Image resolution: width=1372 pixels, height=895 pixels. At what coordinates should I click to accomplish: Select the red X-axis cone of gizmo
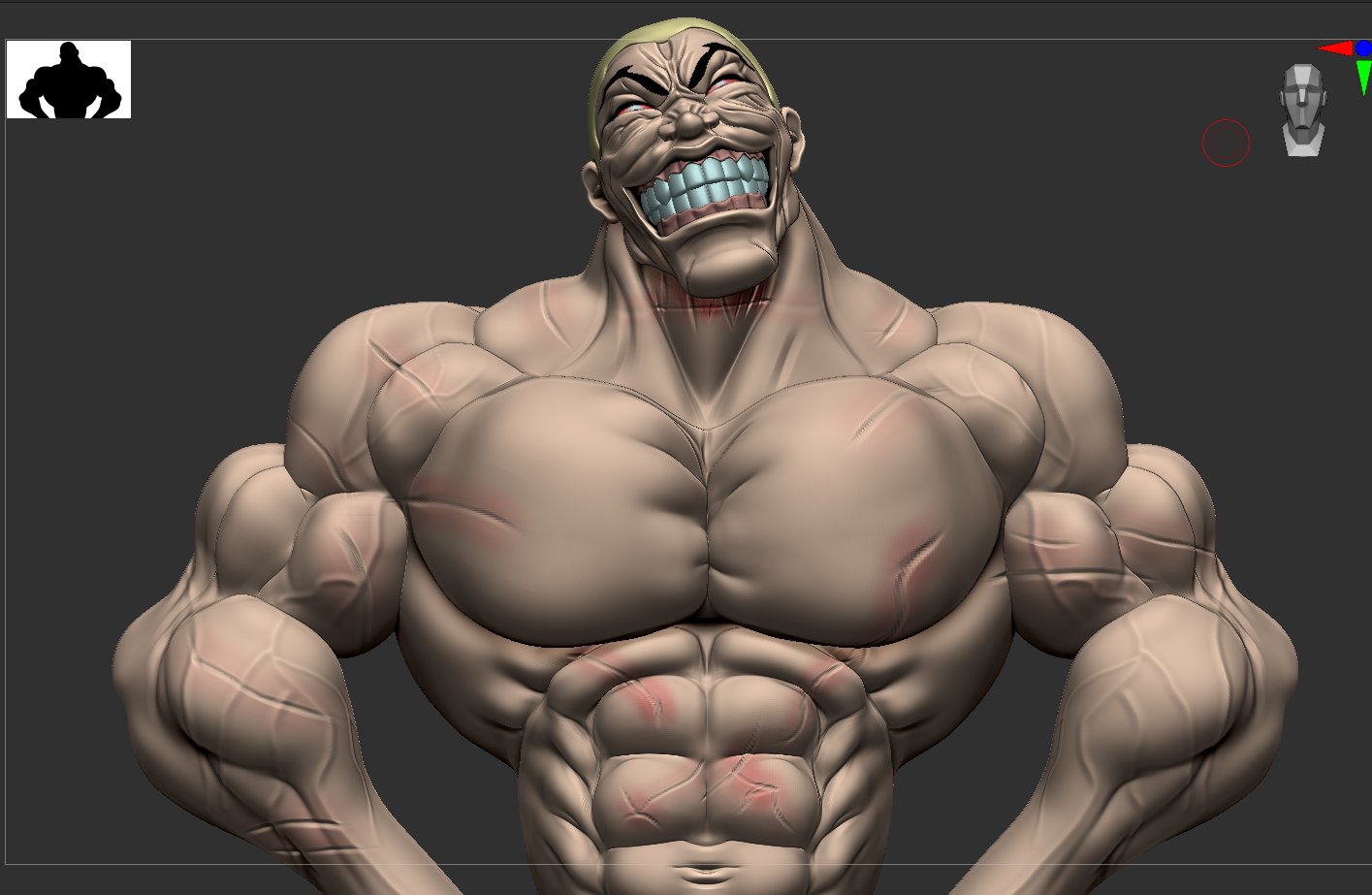(x=1336, y=48)
